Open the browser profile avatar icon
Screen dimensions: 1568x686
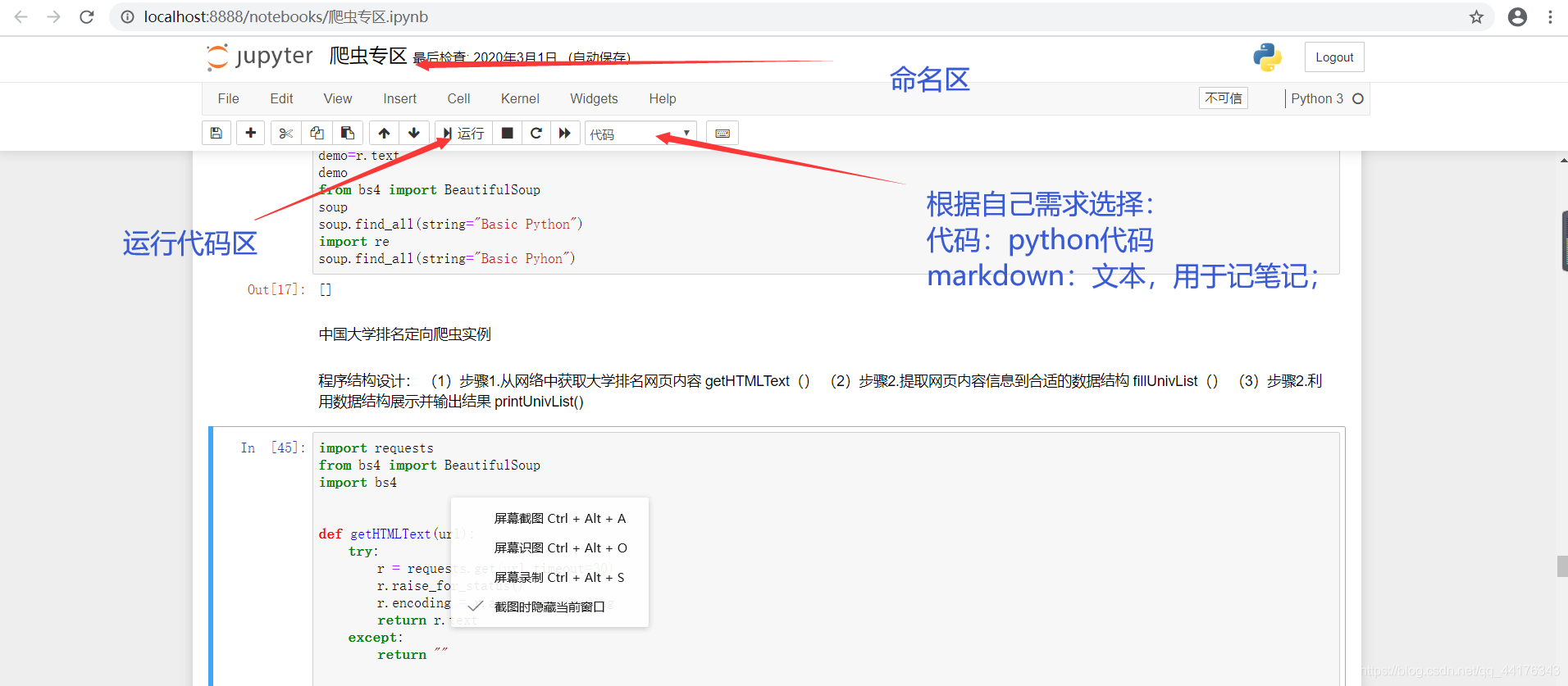pyautogui.click(x=1517, y=16)
